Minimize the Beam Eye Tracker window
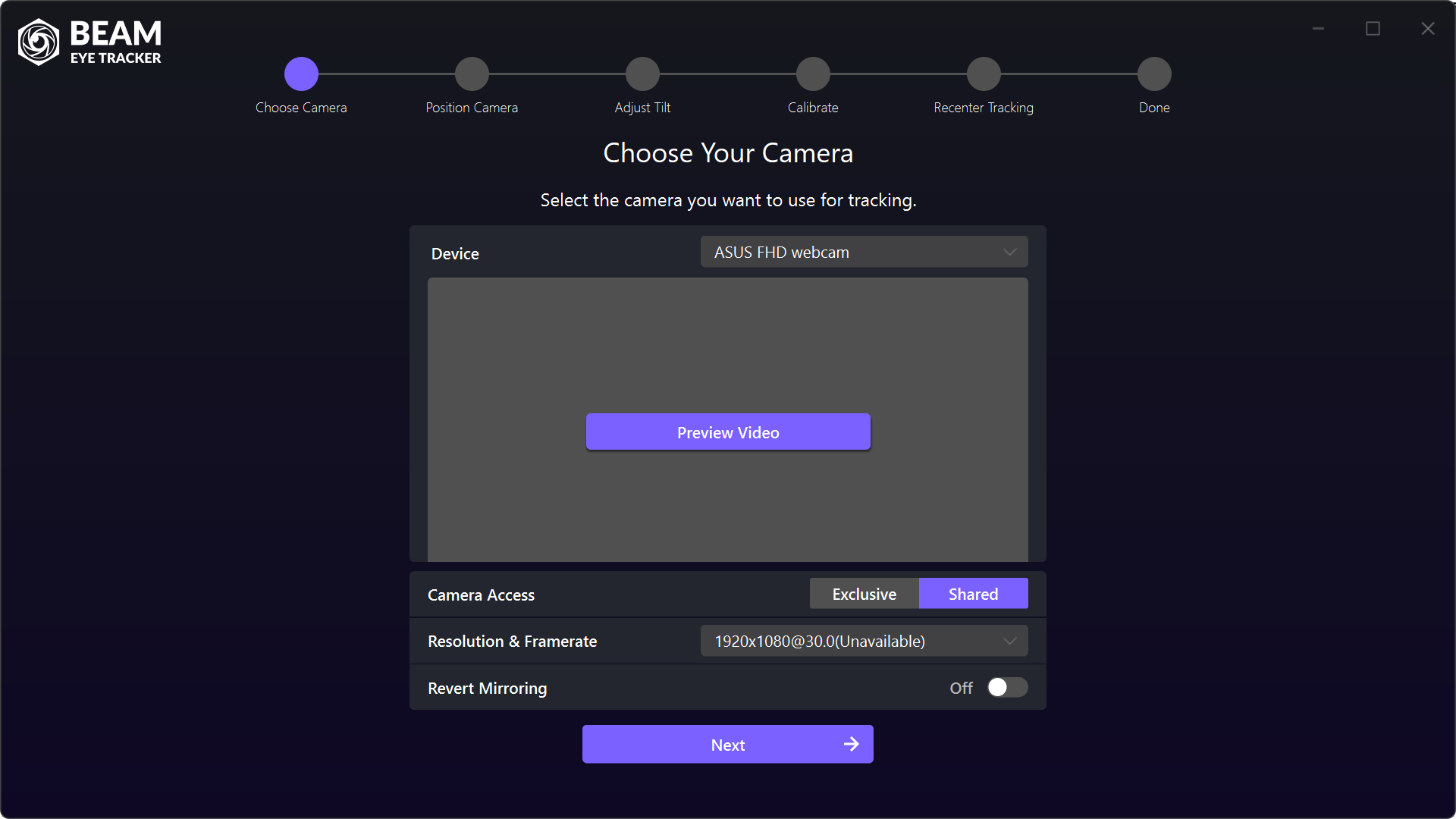The width and height of the screenshot is (1456, 819). coord(1319,29)
